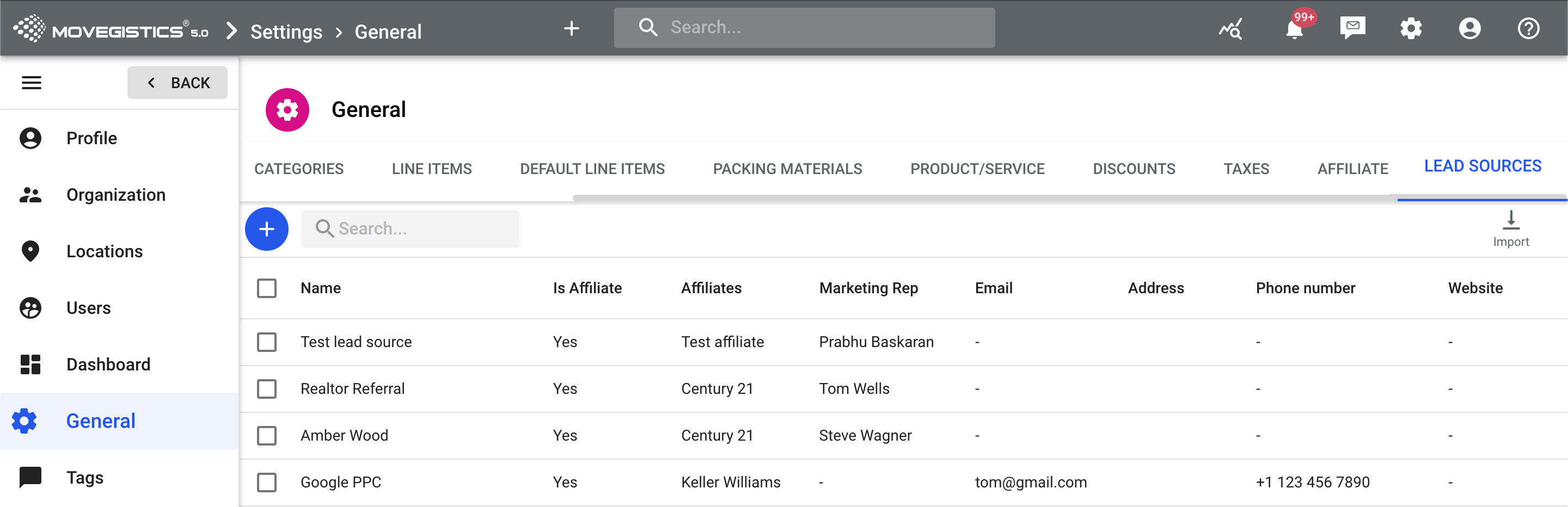Select the Google PPC row checkbox
Screen dimensions: 1568x507
tap(267, 483)
